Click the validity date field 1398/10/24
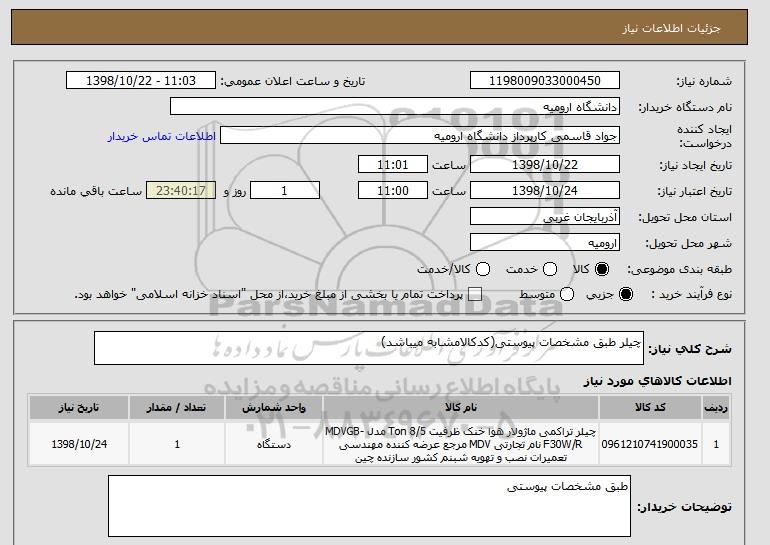 [545, 190]
